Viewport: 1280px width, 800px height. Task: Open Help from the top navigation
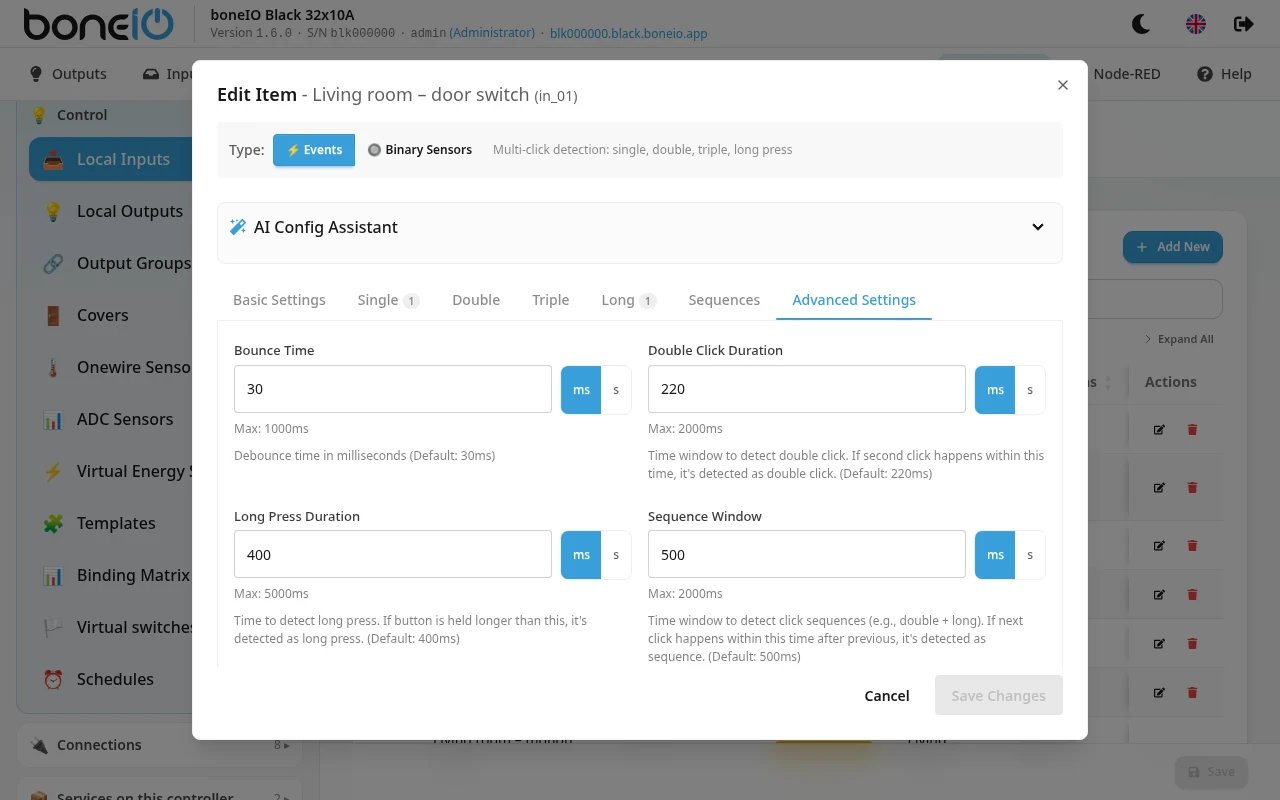point(1224,74)
